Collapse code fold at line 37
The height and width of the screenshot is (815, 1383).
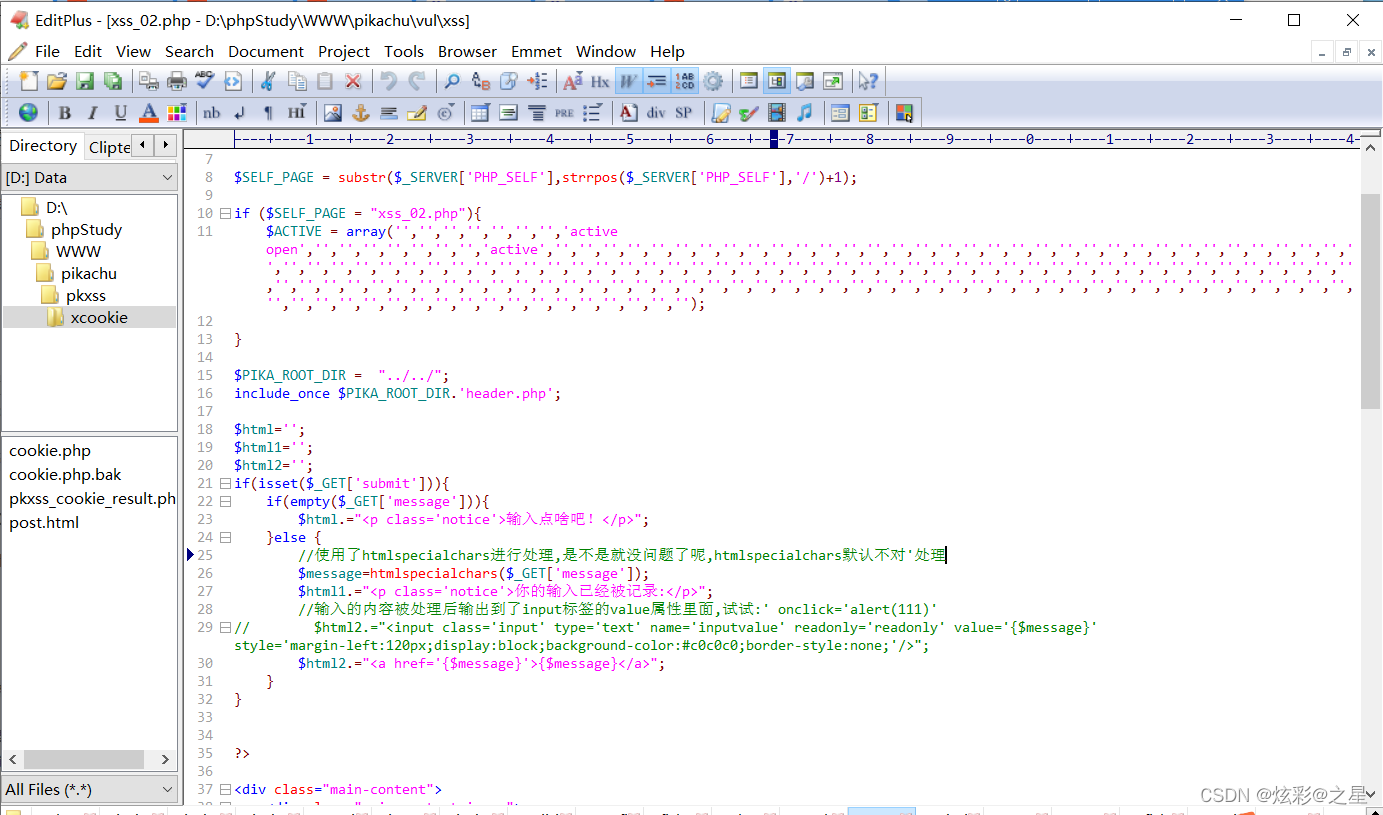(225, 789)
